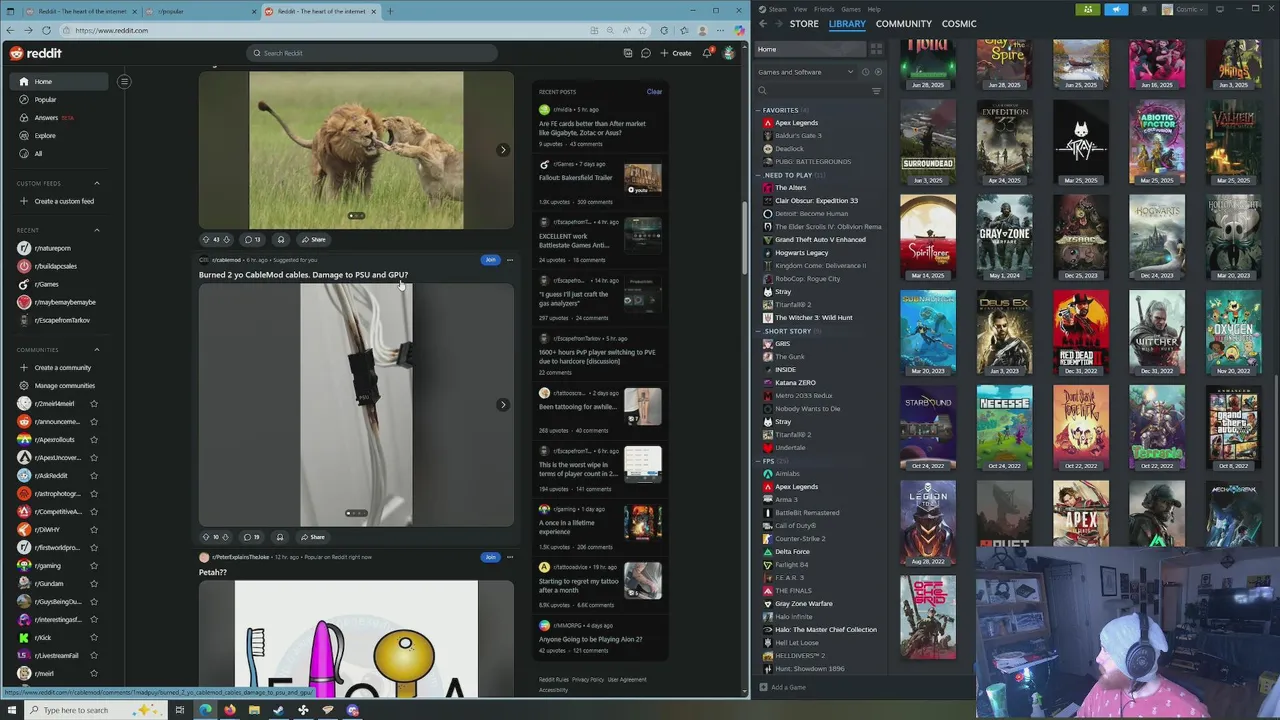The width and height of the screenshot is (1280, 720).
Task: Favorite the r/gaming community star
Action: pyautogui.click(x=94, y=566)
